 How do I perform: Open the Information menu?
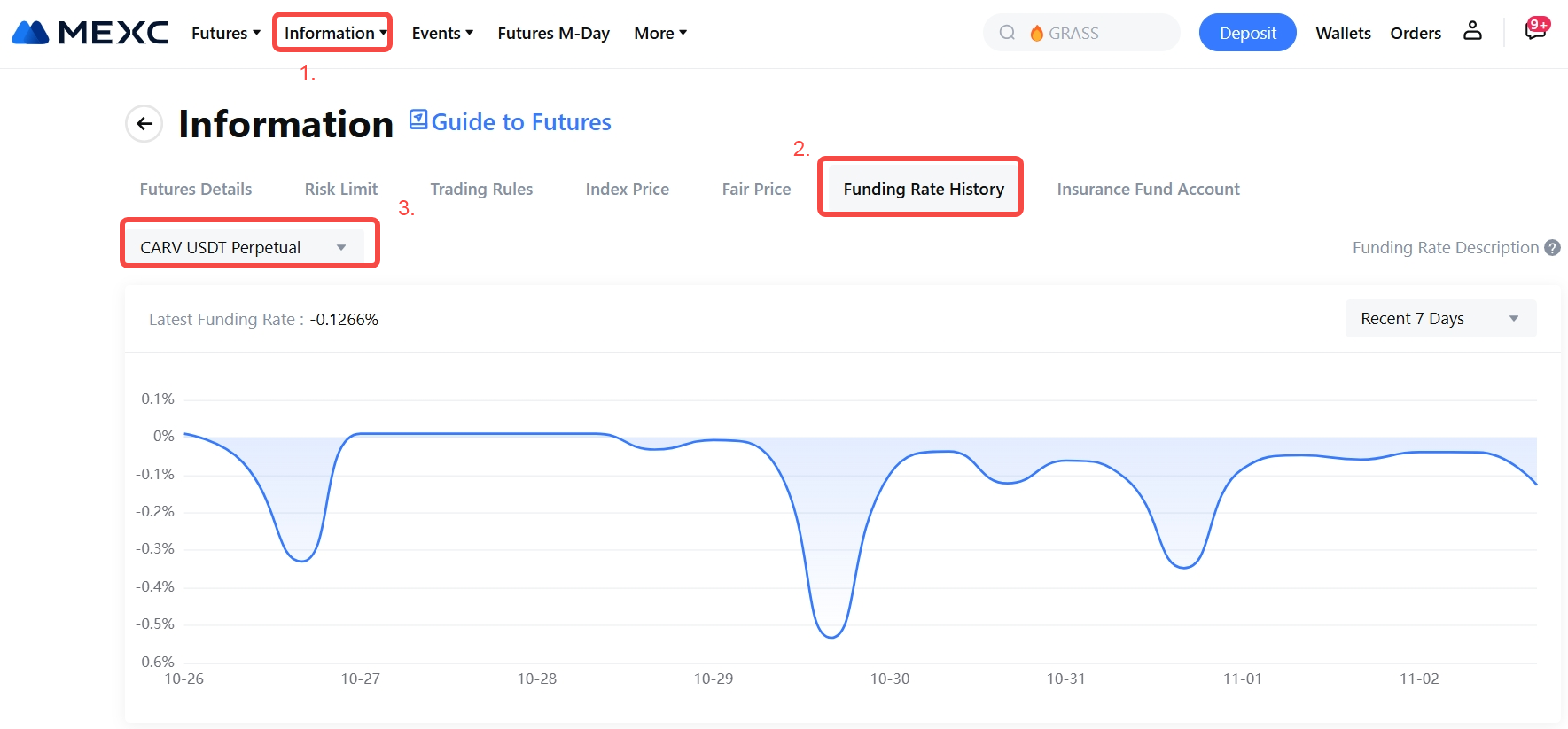coord(333,33)
